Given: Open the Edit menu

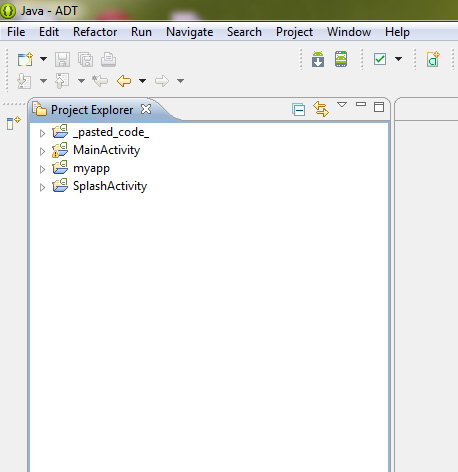Looking at the screenshot, I should point(49,32).
